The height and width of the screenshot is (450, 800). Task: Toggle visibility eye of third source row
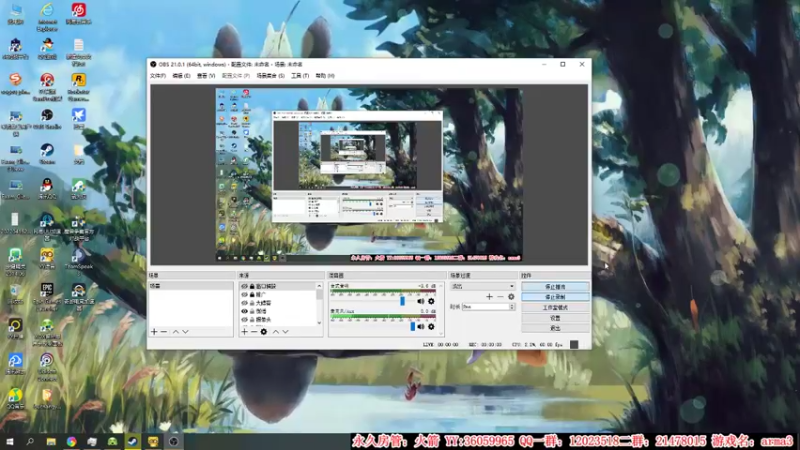(244, 303)
